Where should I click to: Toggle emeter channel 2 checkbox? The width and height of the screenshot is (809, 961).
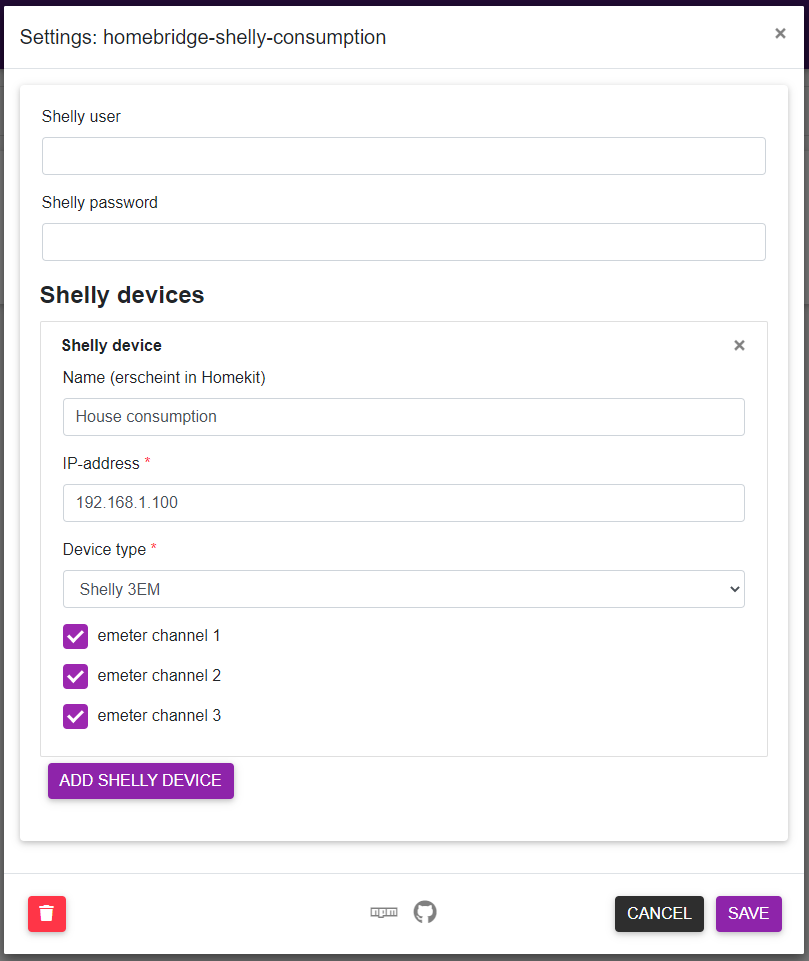pos(75,676)
